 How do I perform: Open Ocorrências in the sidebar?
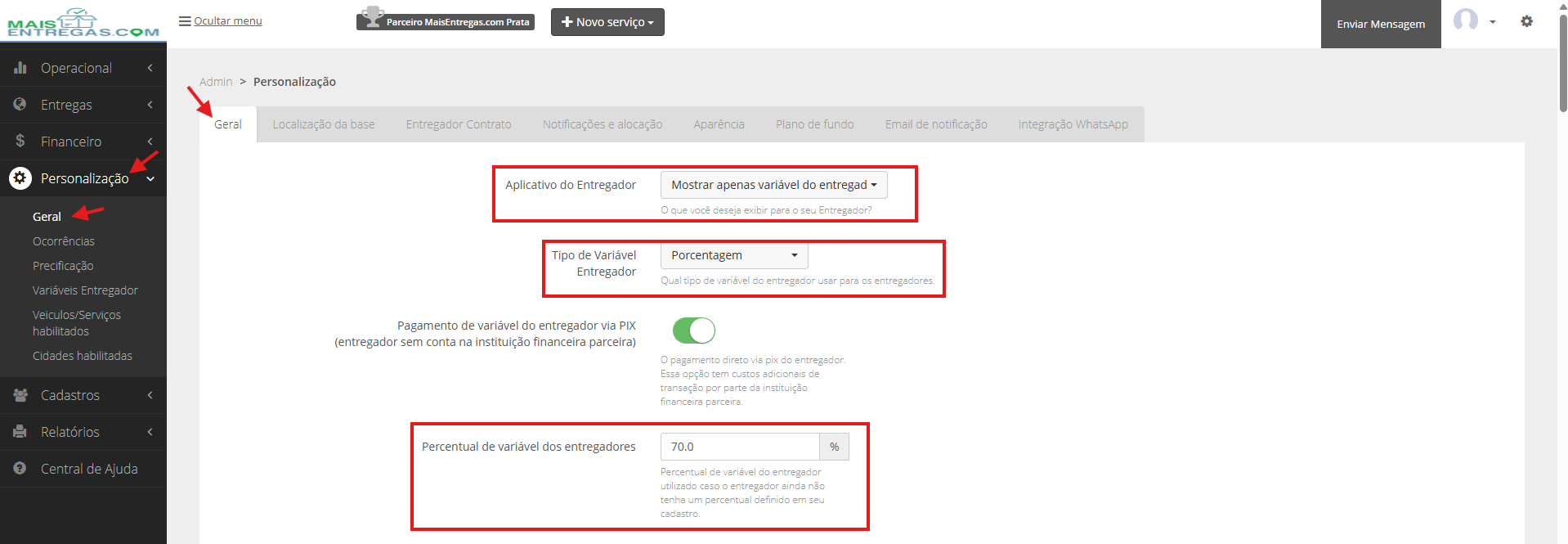pos(64,241)
